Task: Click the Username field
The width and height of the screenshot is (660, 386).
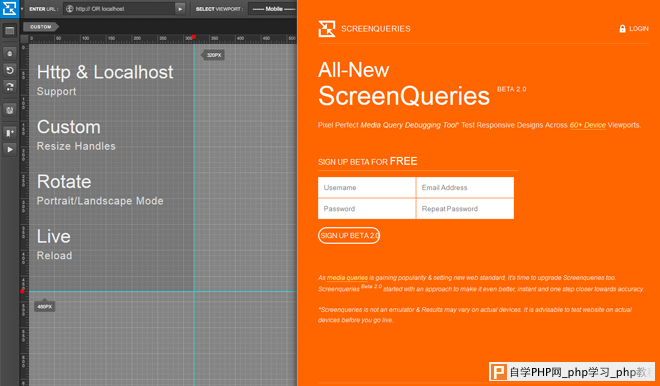Action: point(367,187)
